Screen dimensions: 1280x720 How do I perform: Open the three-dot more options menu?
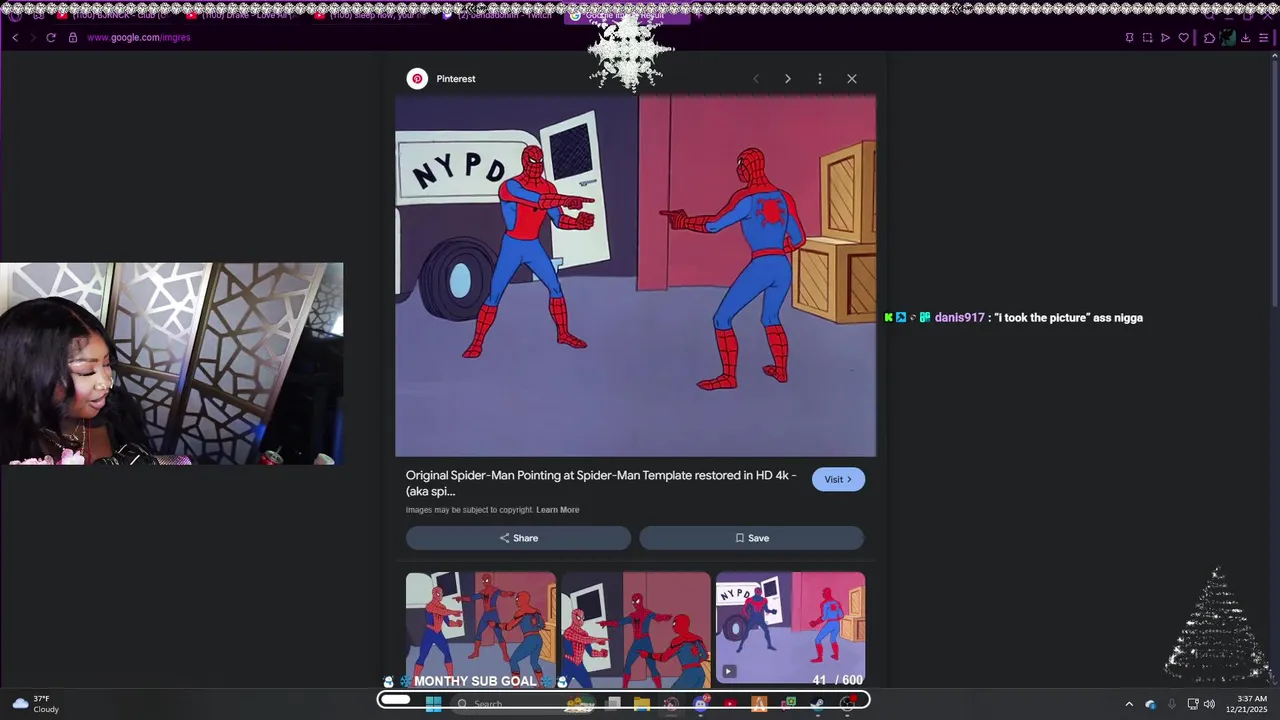[x=820, y=79]
